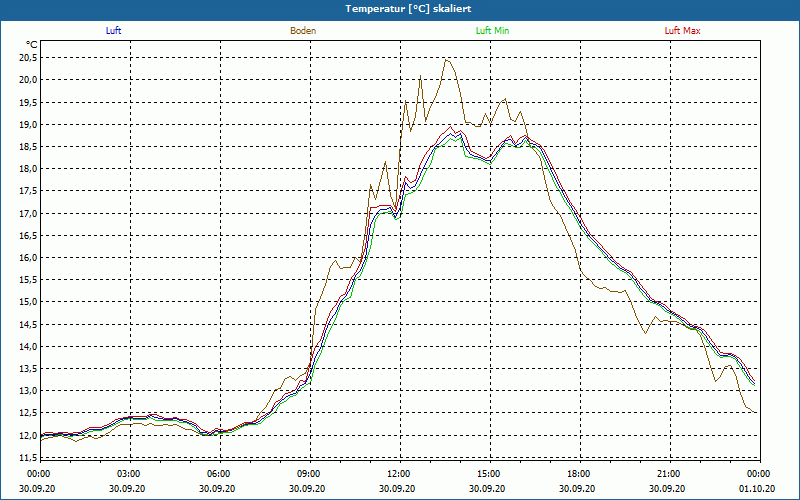Click the 13,0 y-axis value
The width and height of the screenshot is (800, 500).
click(x=28, y=391)
